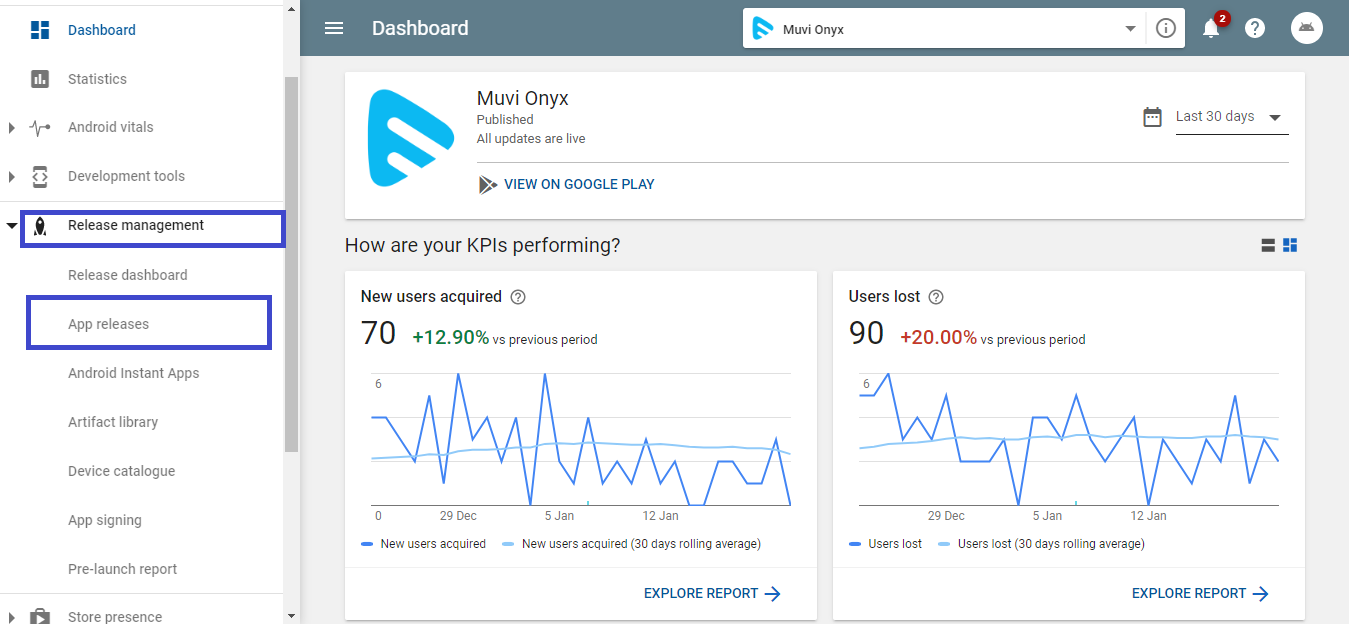Image resolution: width=1349 pixels, height=624 pixels.
Task: Open Statistics in the sidebar
Action: pyautogui.click(x=97, y=79)
